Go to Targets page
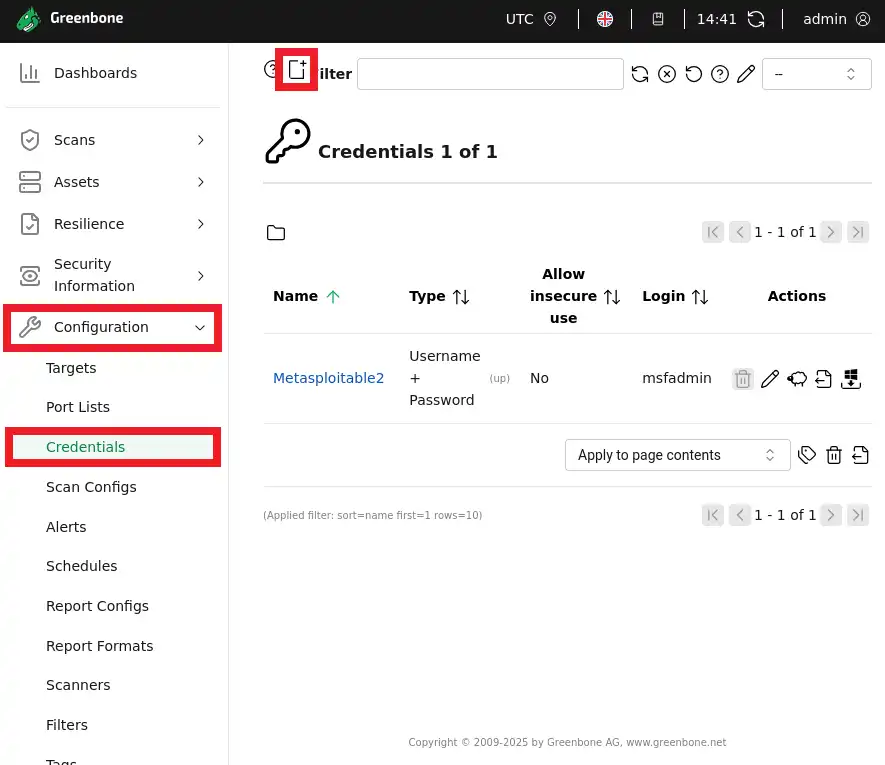 71,368
